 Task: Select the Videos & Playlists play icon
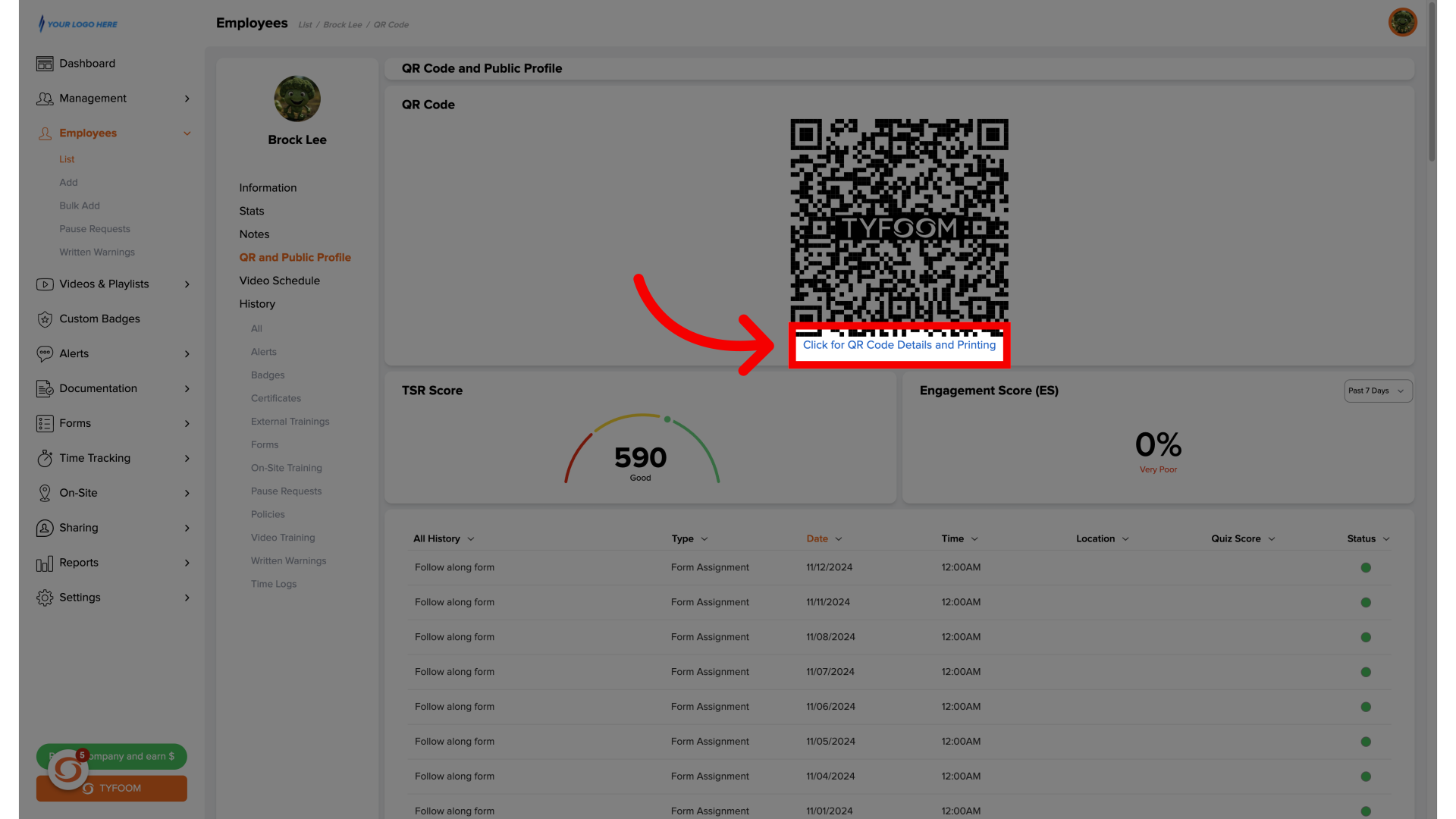tap(45, 284)
